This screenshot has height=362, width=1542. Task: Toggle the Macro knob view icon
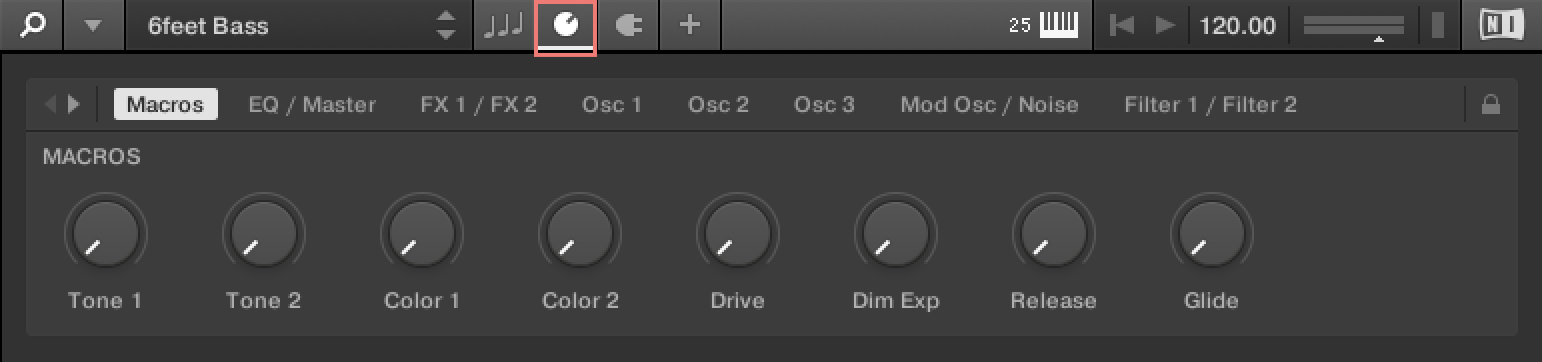point(566,26)
